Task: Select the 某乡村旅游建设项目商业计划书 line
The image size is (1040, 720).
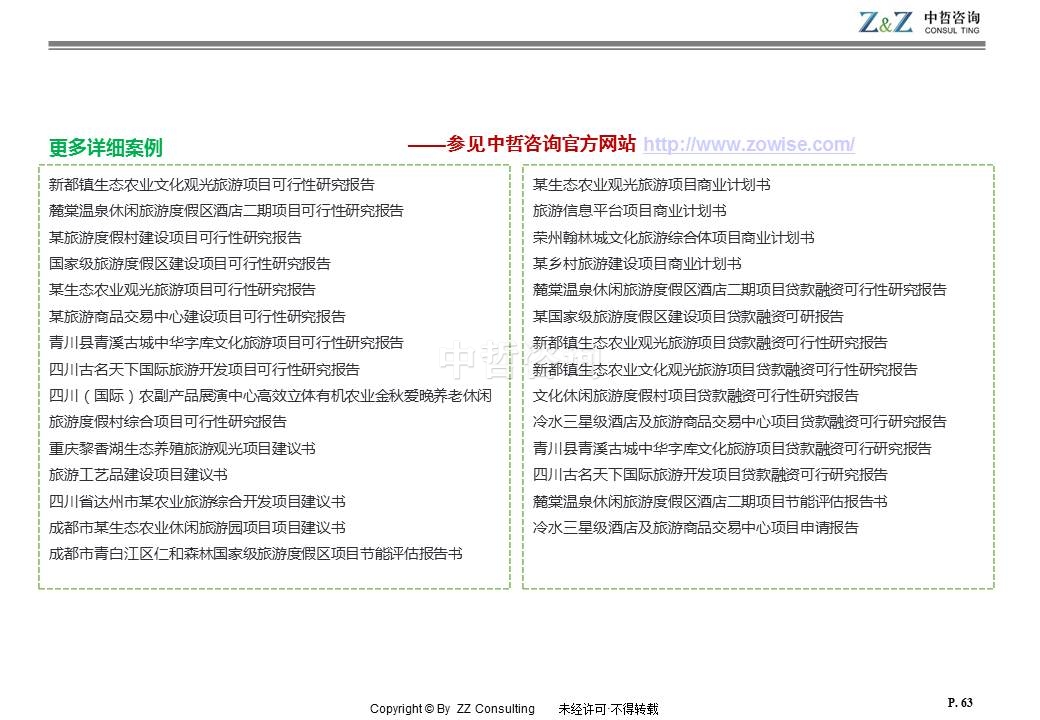Action: (x=636, y=264)
